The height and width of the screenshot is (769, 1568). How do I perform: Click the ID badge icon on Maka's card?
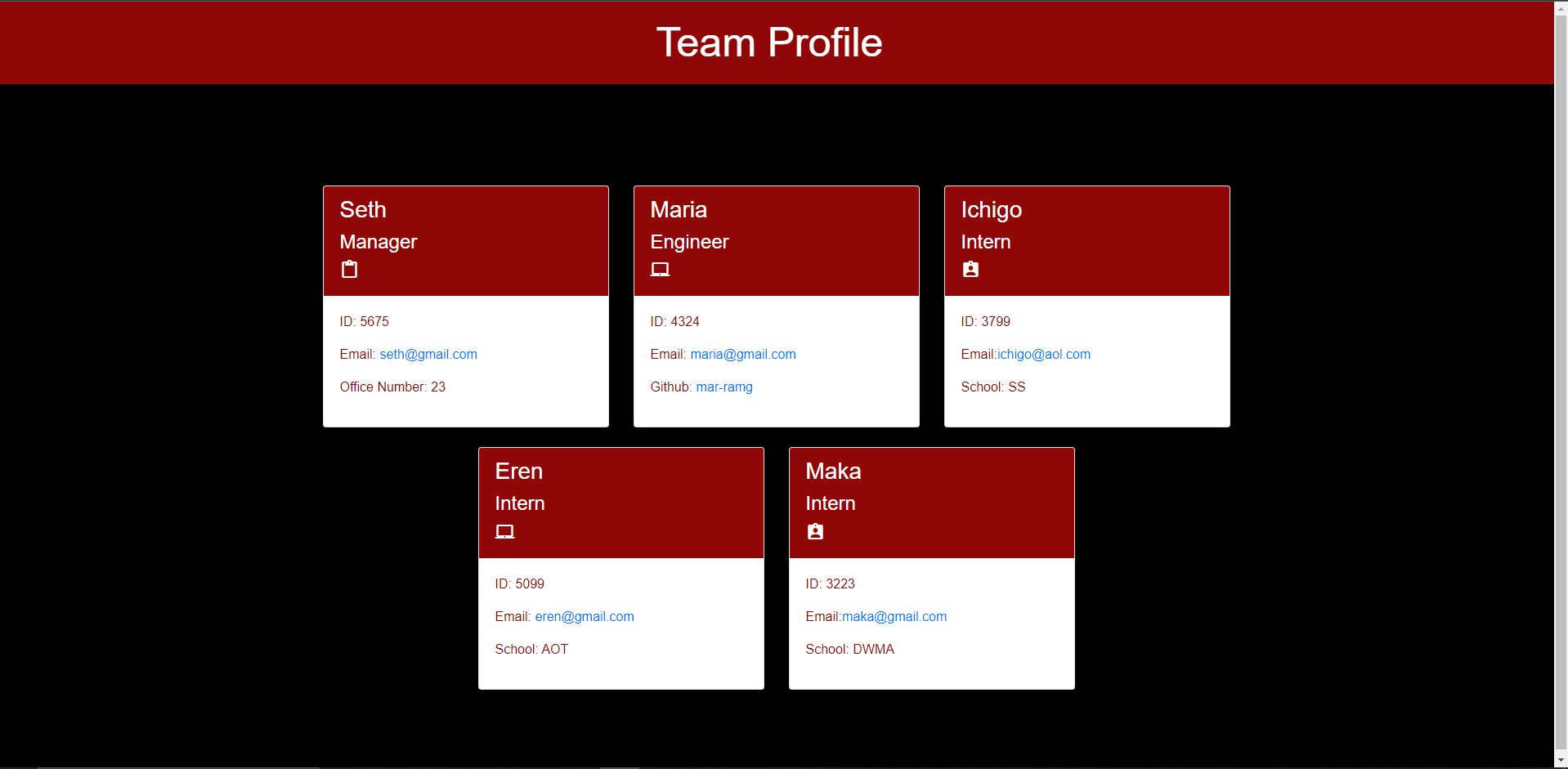tap(814, 531)
